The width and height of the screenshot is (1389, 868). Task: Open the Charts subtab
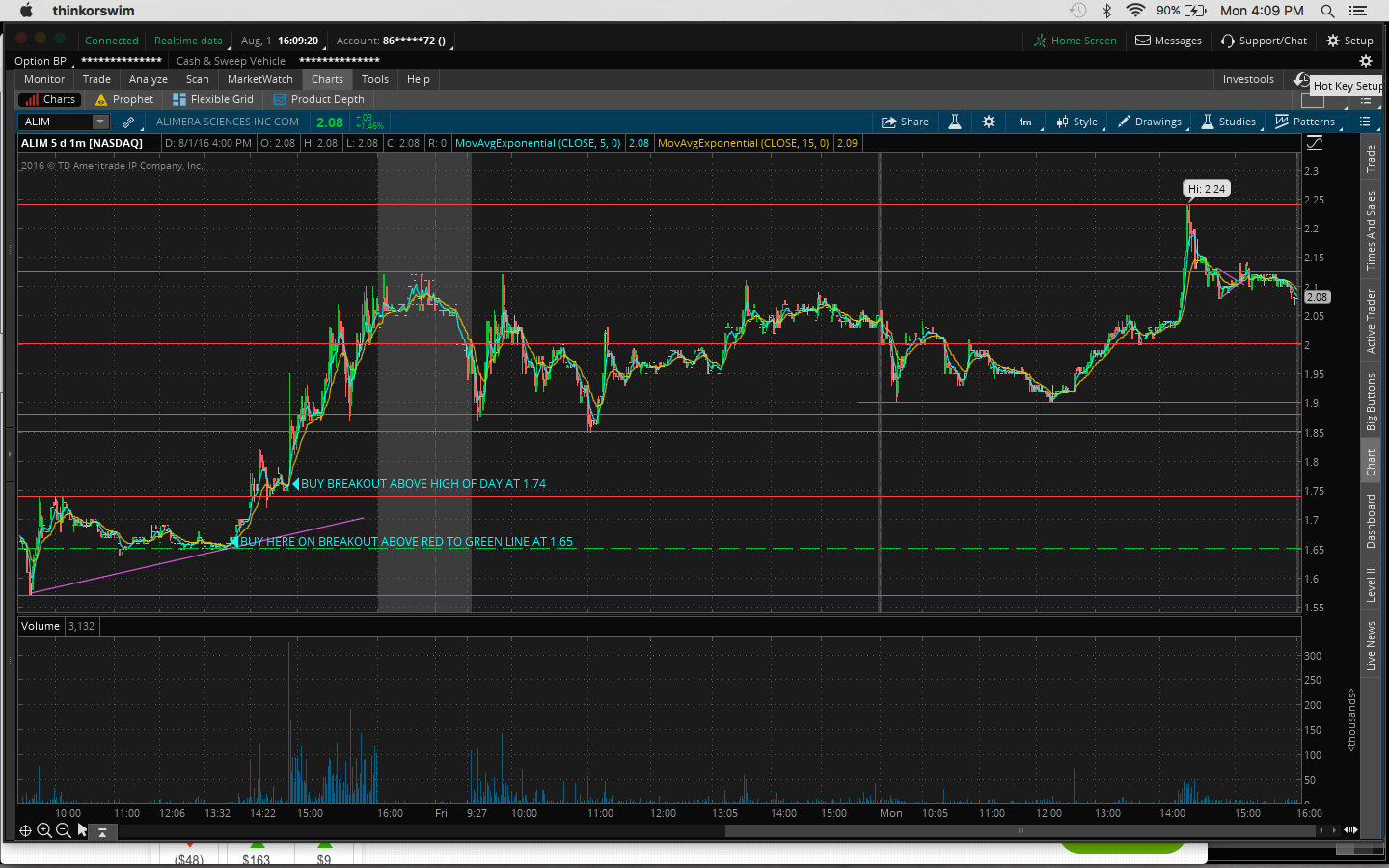(x=50, y=99)
